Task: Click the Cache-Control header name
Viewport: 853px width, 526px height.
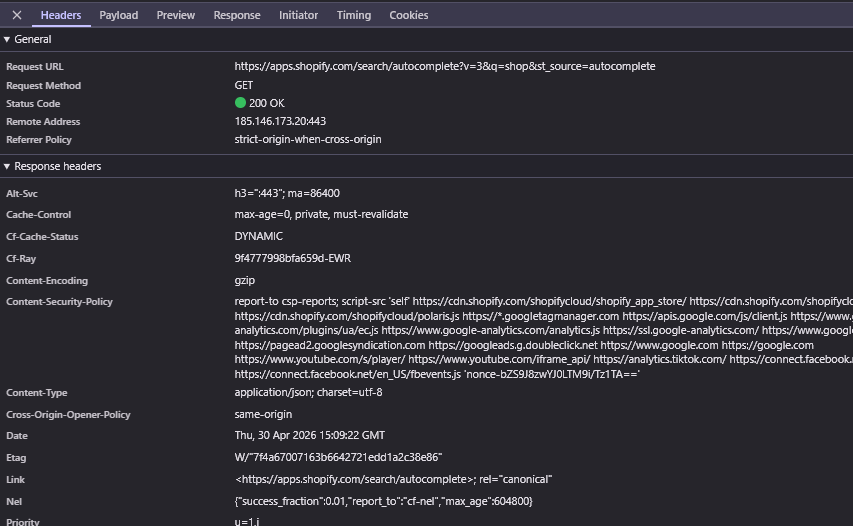Action: tap(39, 215)
